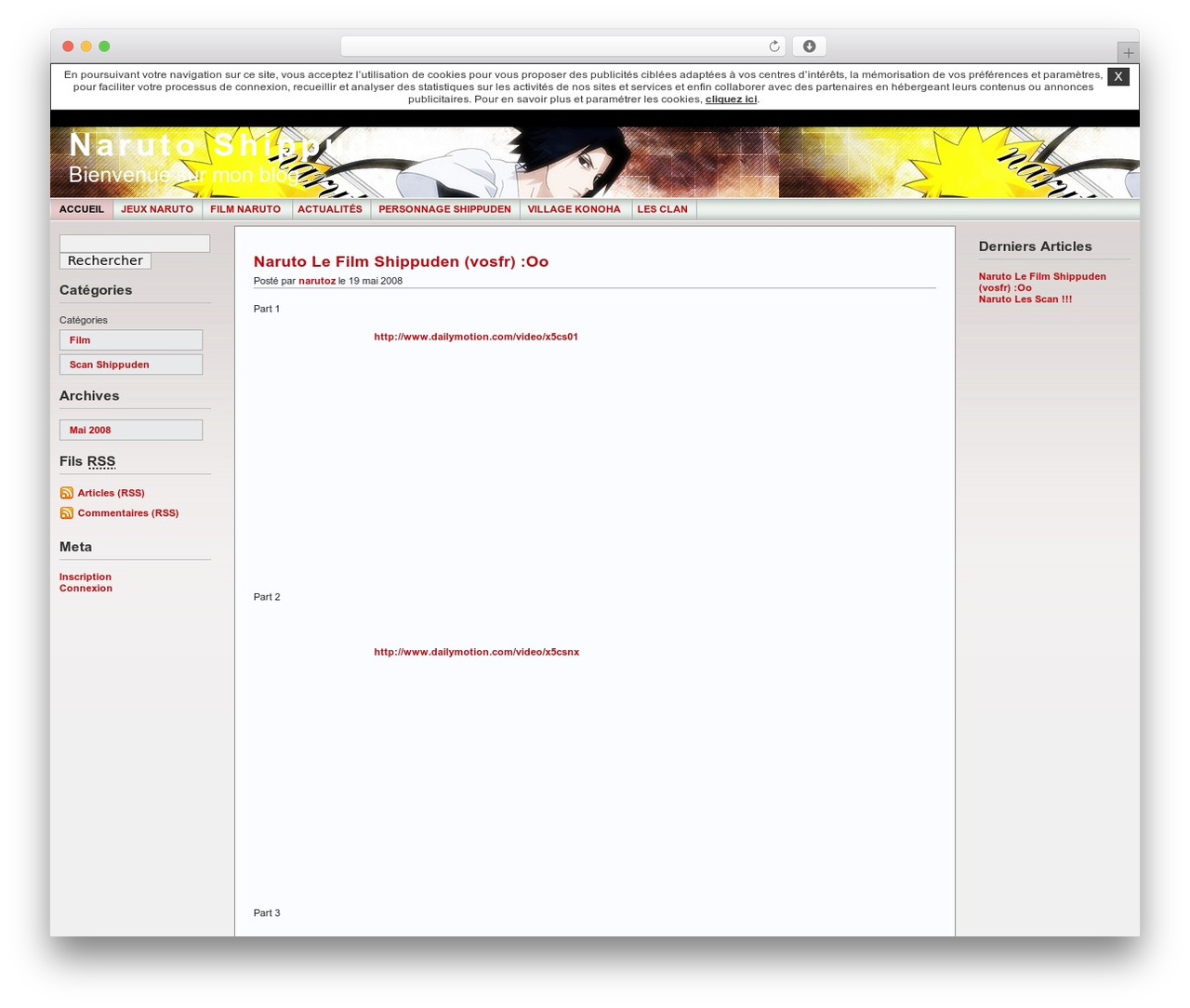Click the Articles RSS feed icon

[x=67, y=493]
